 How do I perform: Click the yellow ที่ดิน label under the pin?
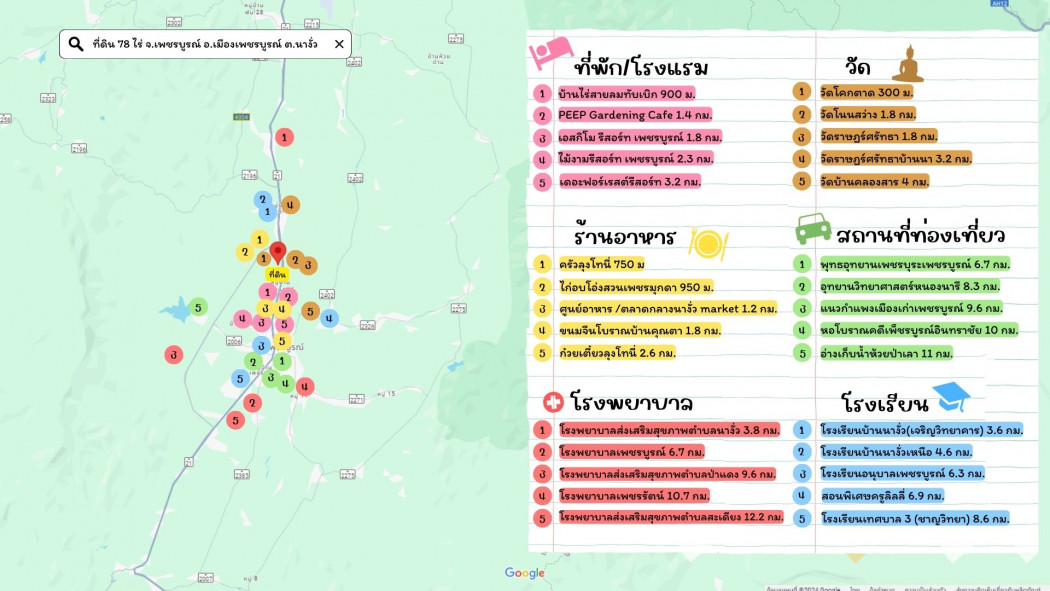[x=277, y=274]
